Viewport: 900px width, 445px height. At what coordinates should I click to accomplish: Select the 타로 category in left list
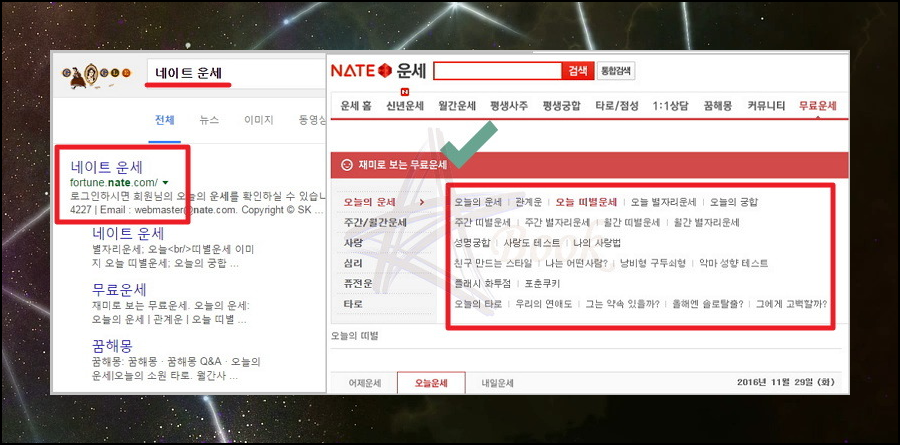353,304
